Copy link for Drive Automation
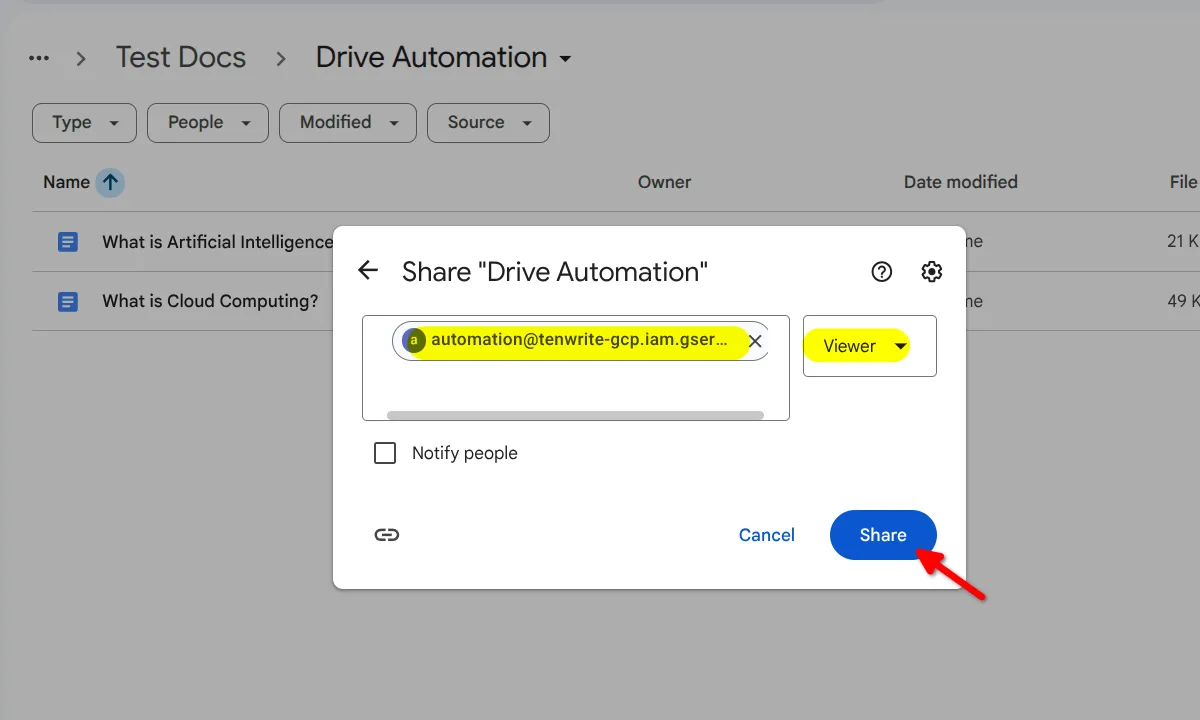This screenshot has height=720, width=1200. point(387,535)
